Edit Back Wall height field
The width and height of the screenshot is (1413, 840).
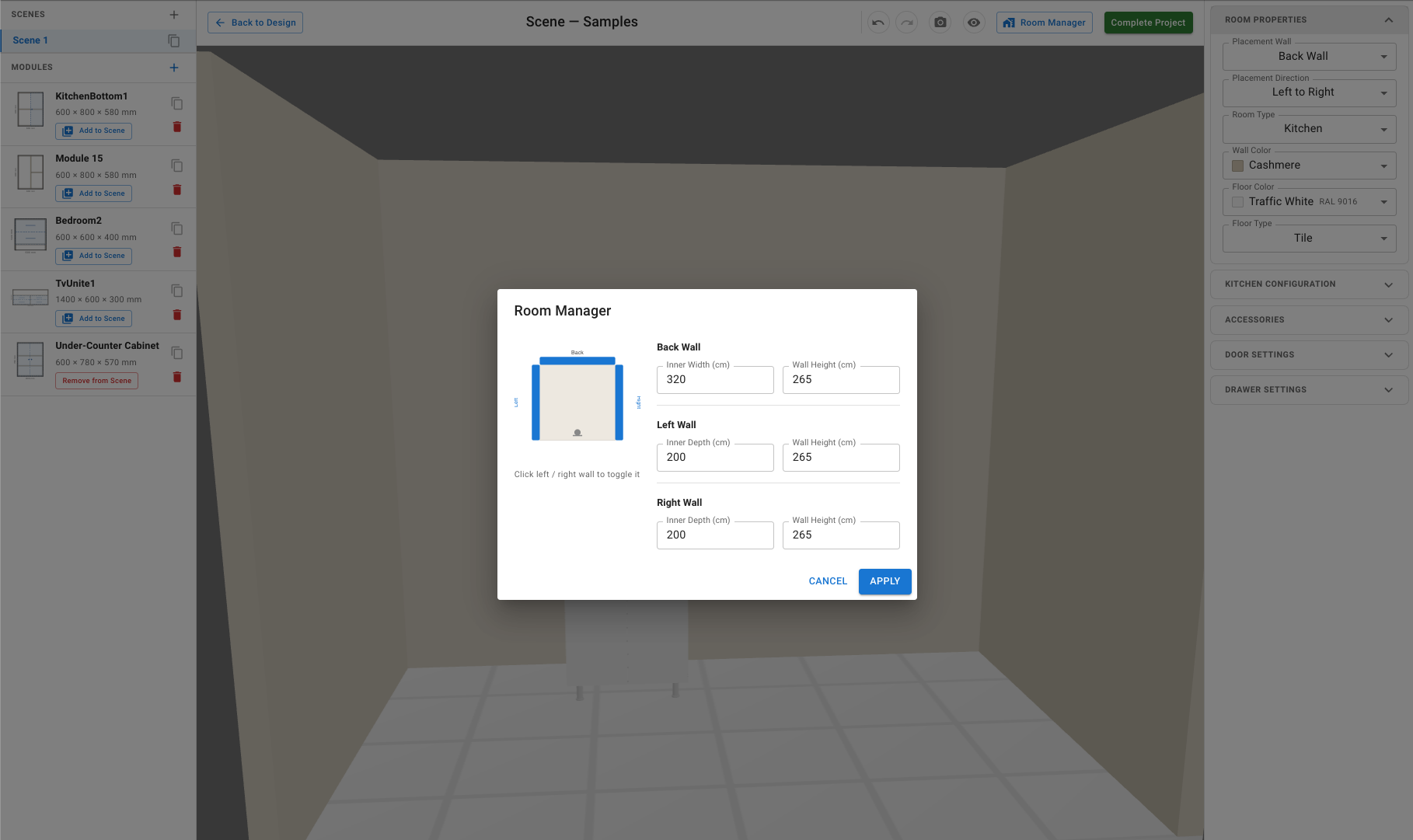click(x=841, y=380)
